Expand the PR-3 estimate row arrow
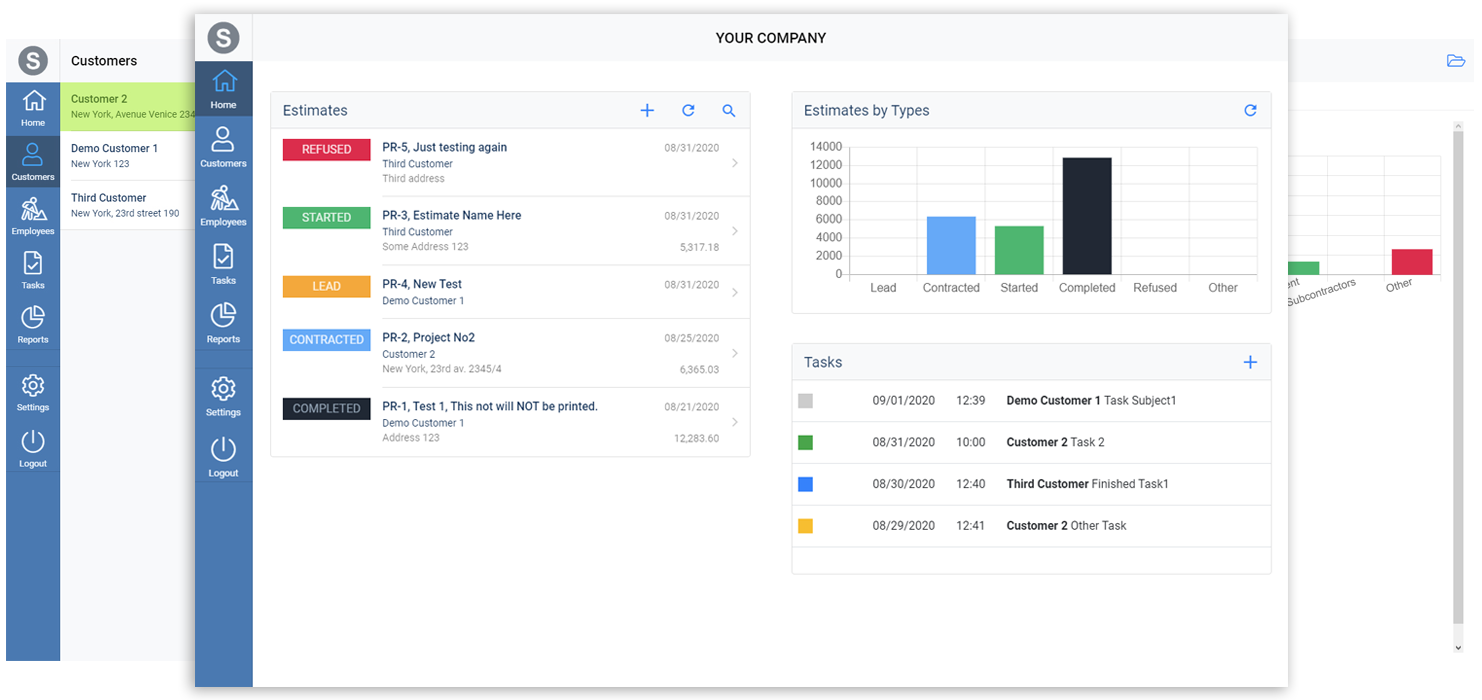 735,231
